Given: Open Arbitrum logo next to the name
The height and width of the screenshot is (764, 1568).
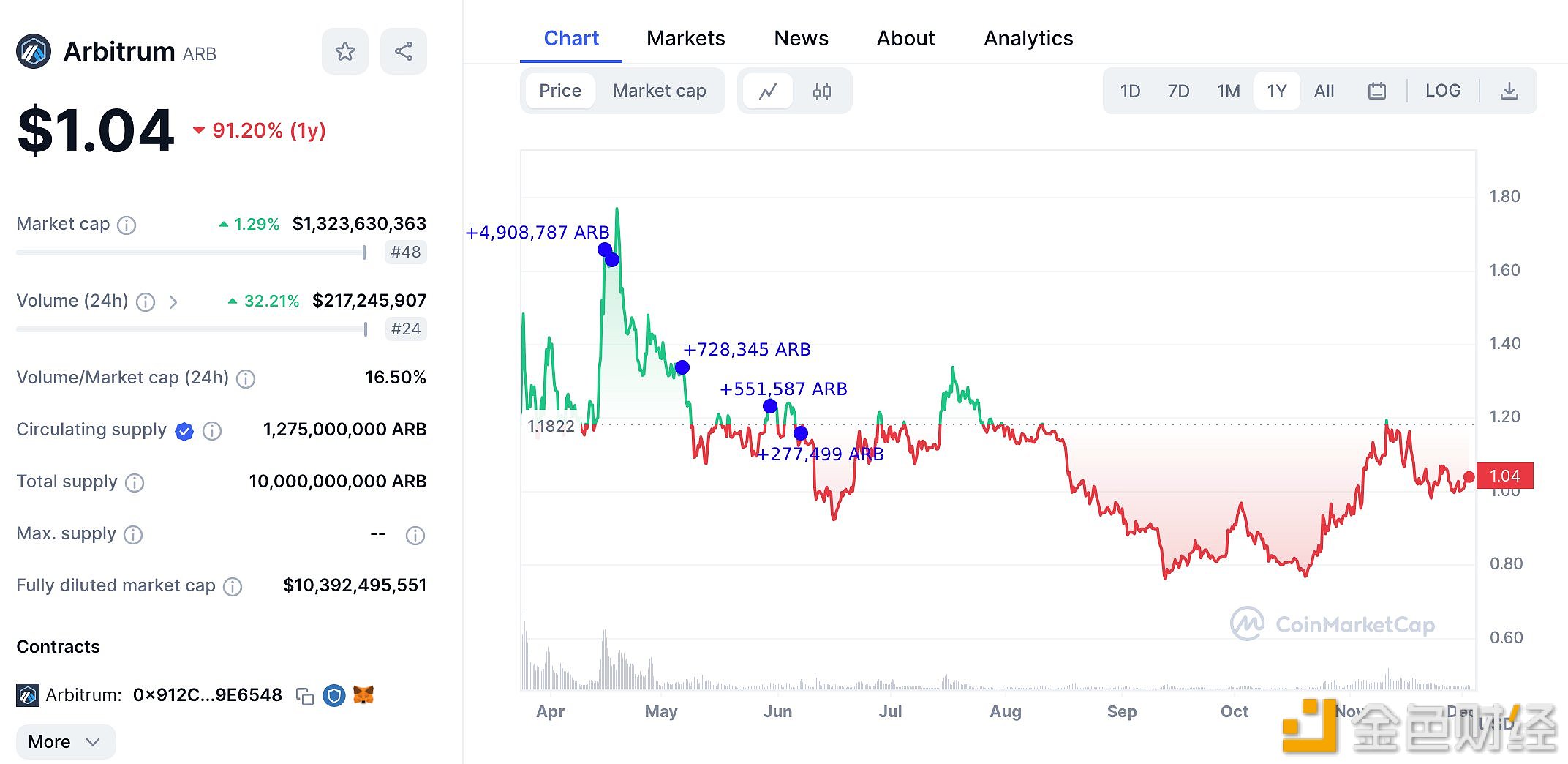Looking at the screenshot, I should click(x=34, y=52).
